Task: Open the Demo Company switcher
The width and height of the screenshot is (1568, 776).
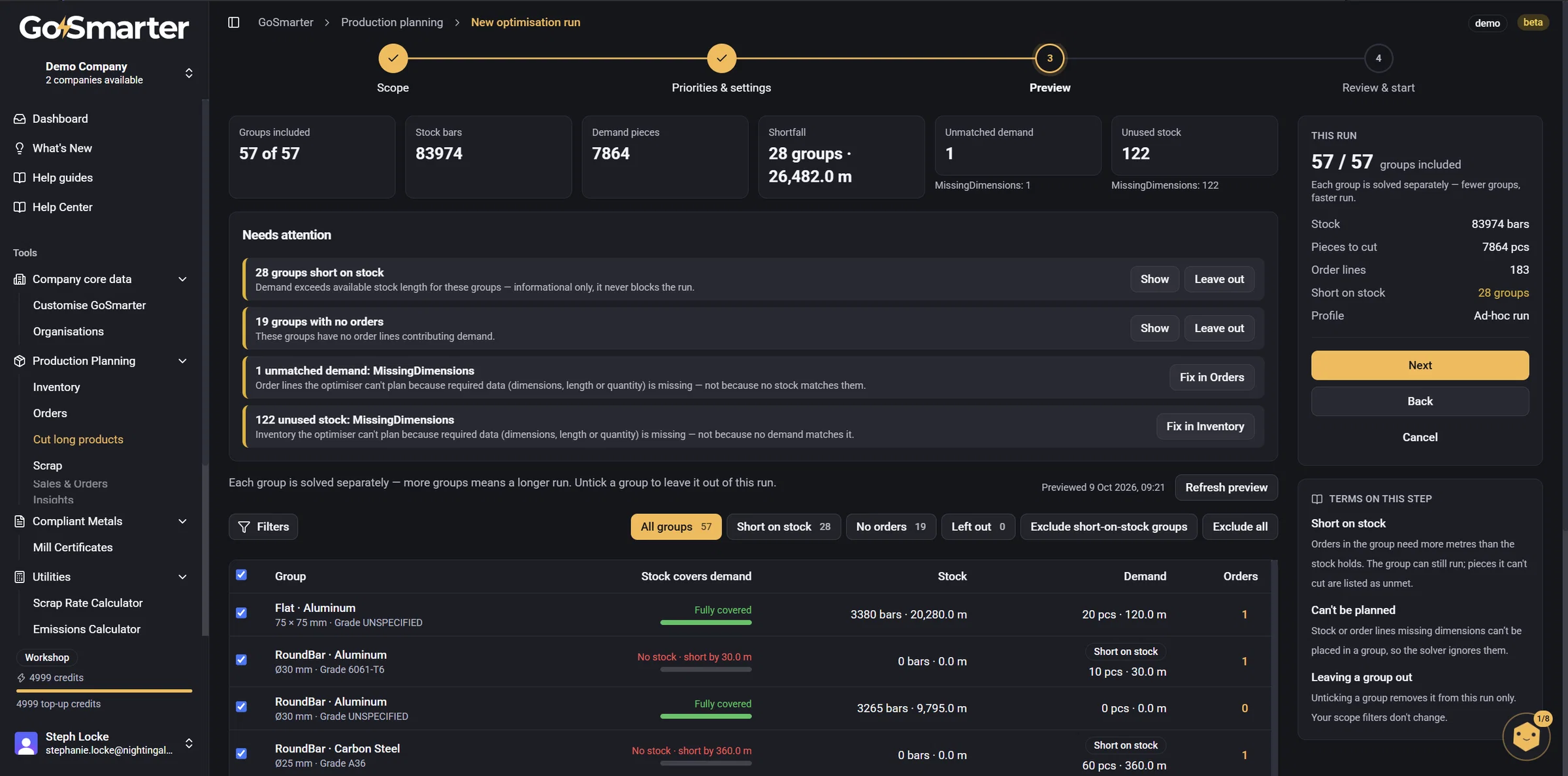Action: point(105,73)
